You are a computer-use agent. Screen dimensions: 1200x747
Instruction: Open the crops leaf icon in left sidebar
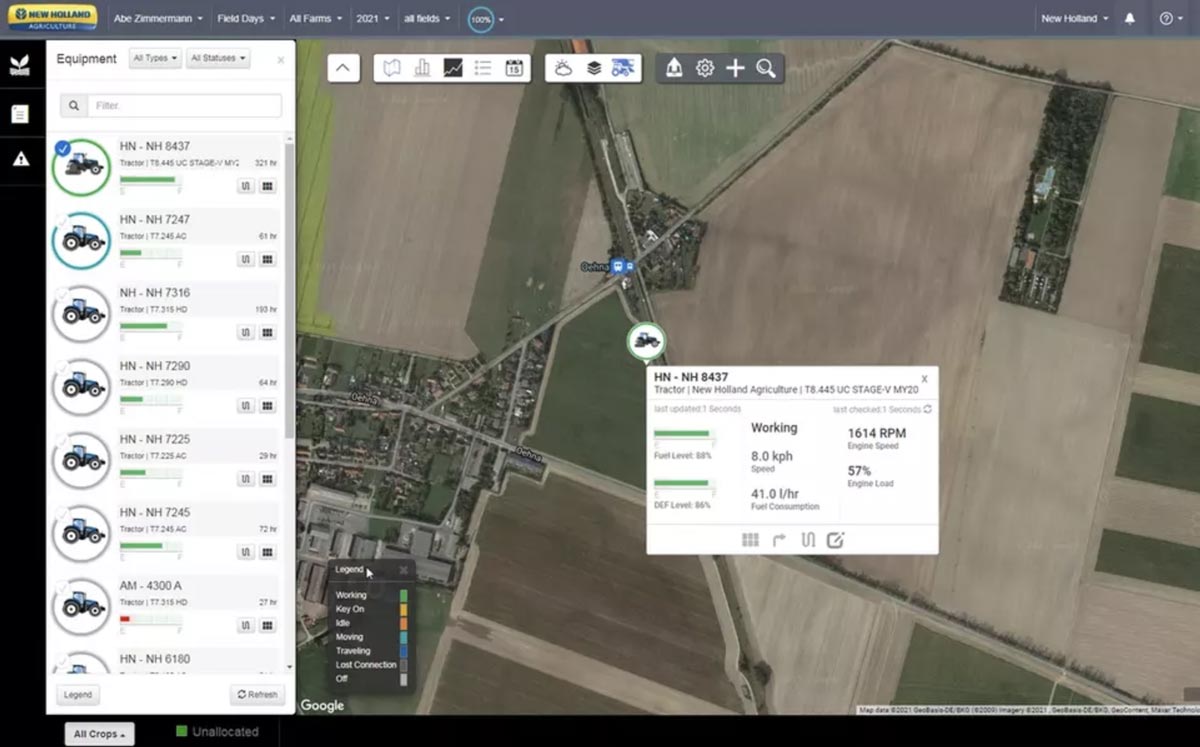[20, 67]
